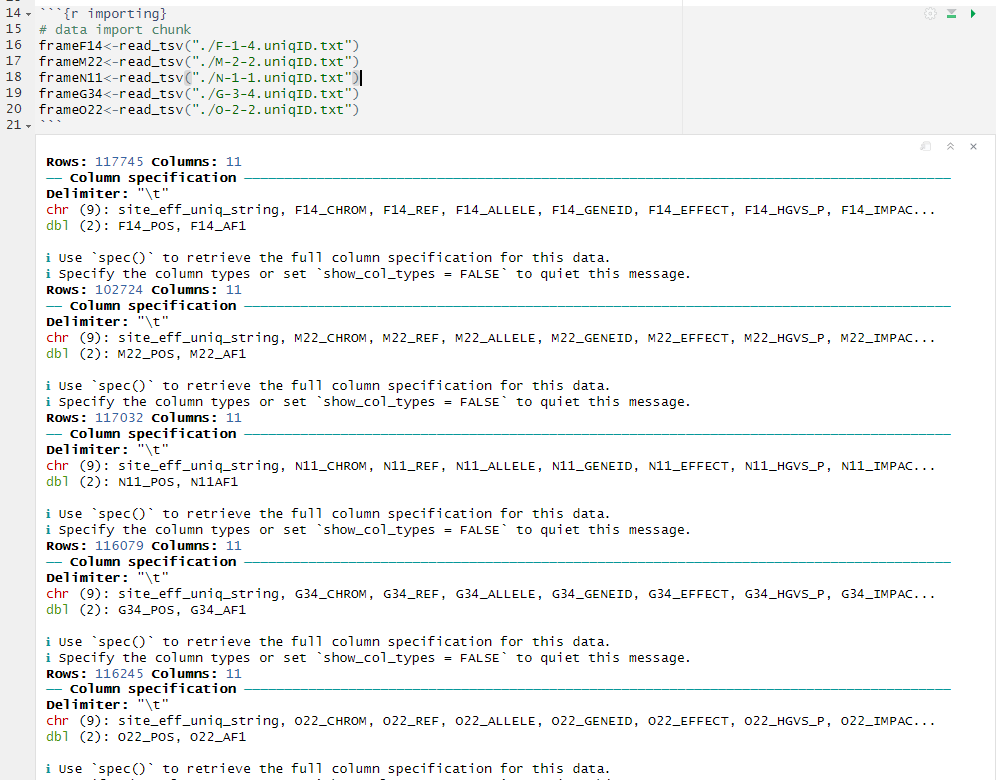
Task: Click the N11AF1 column name
Action: coord(214,481)
